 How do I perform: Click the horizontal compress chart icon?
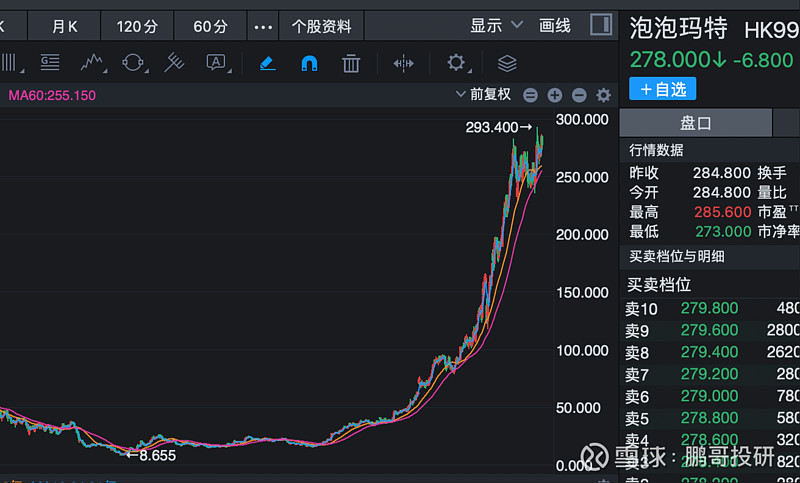coord(403,63)
